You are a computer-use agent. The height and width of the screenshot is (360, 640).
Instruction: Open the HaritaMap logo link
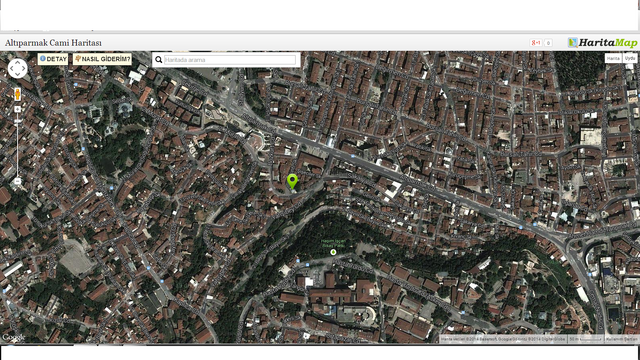pyautogui.click(x=602, y=42)
